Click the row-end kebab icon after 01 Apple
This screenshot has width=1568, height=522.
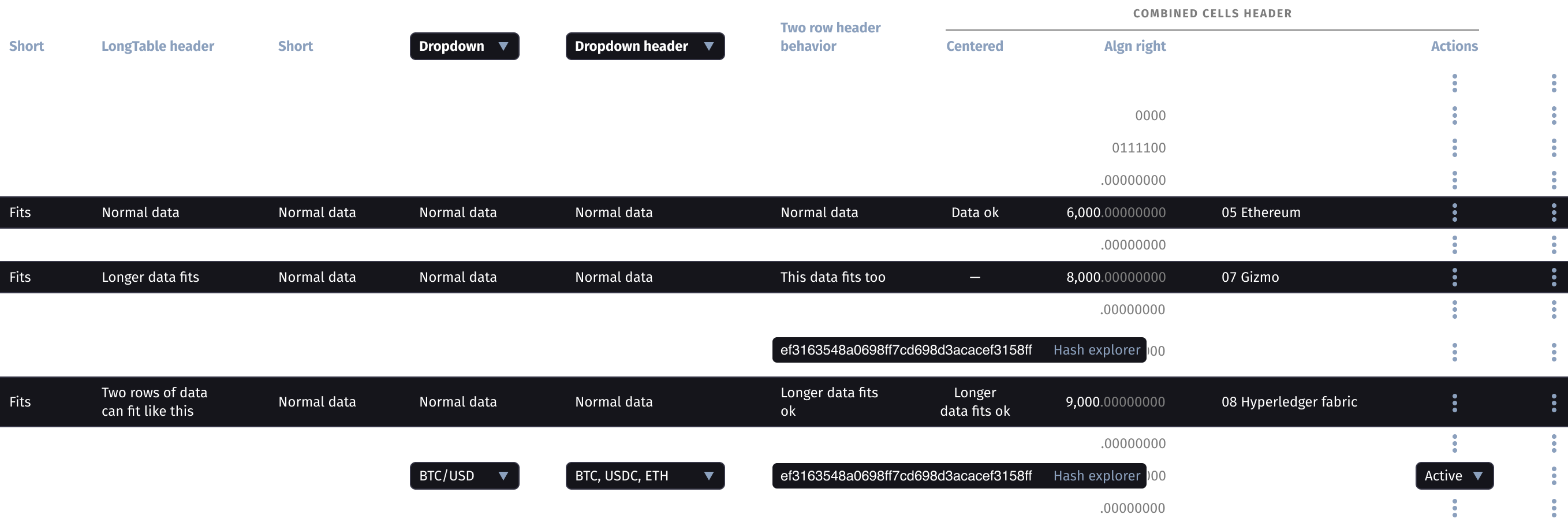(x=1554, y=83)
